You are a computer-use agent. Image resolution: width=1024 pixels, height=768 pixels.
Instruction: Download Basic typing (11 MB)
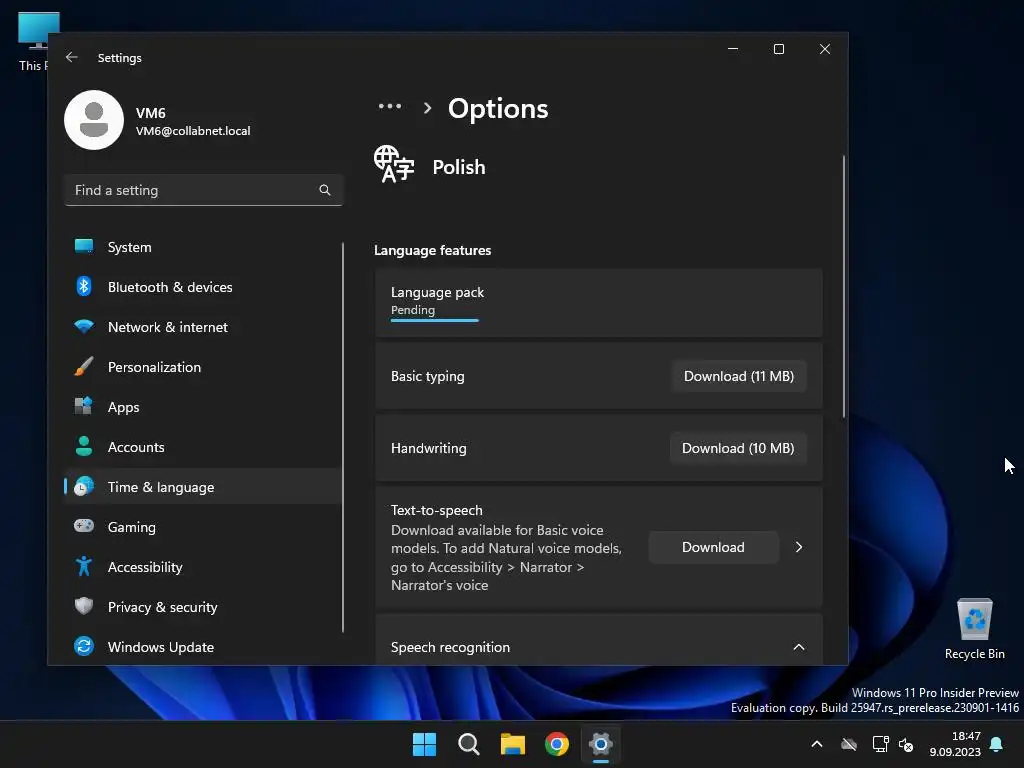[739, 376]
